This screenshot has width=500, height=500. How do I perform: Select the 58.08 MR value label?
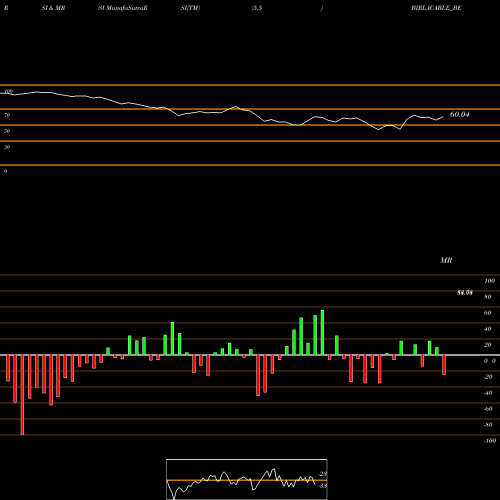tap(465, 293)
